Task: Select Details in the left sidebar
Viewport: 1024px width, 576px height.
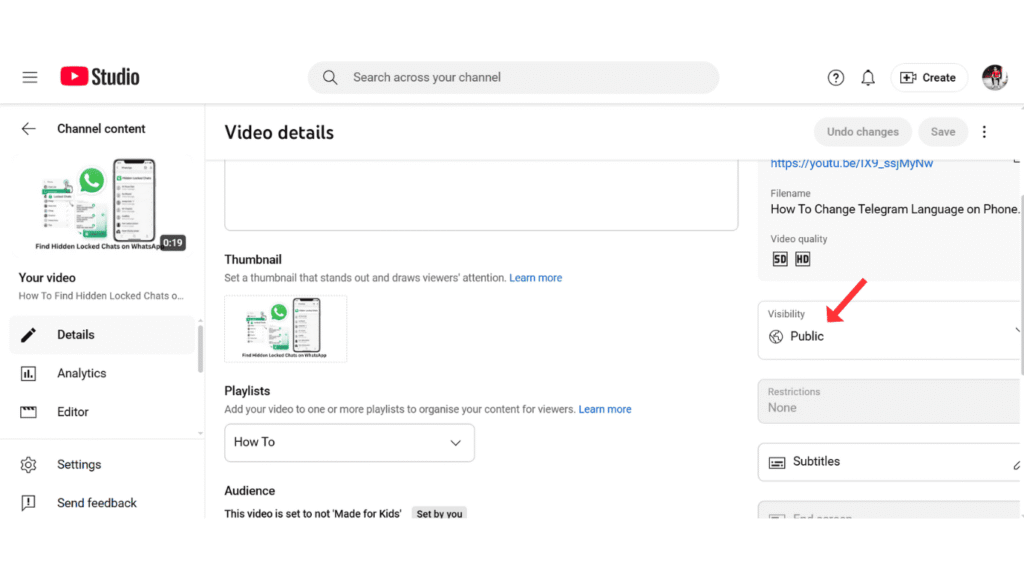Action: point(75,334)
